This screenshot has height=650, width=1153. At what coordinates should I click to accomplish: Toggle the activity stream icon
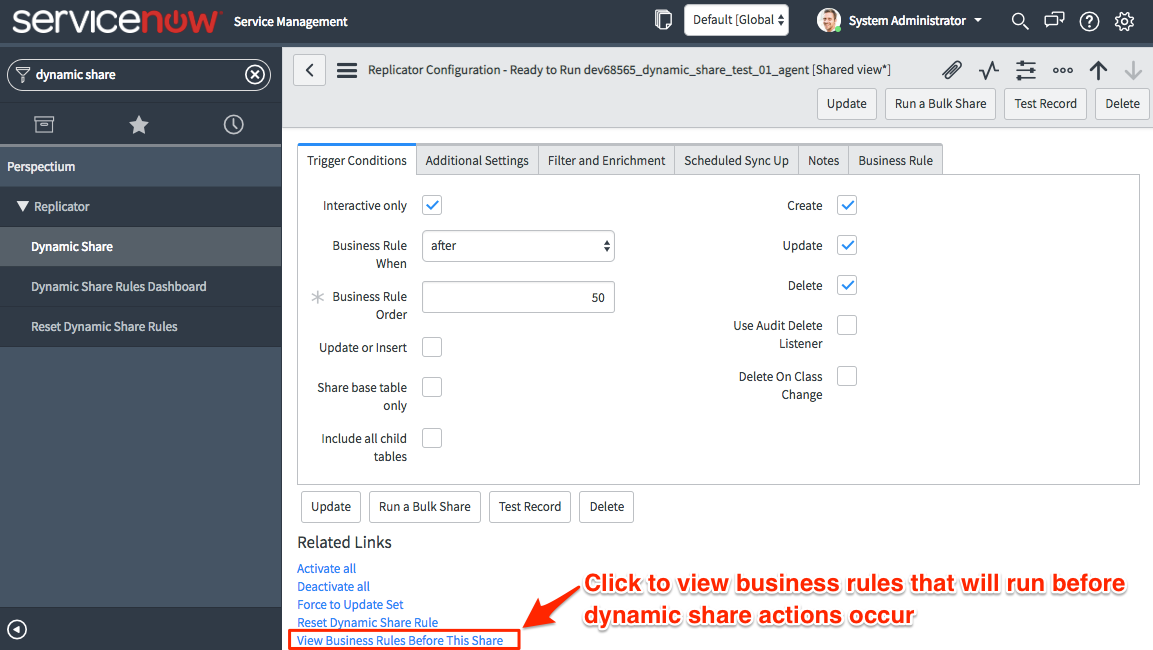[988, 70]
